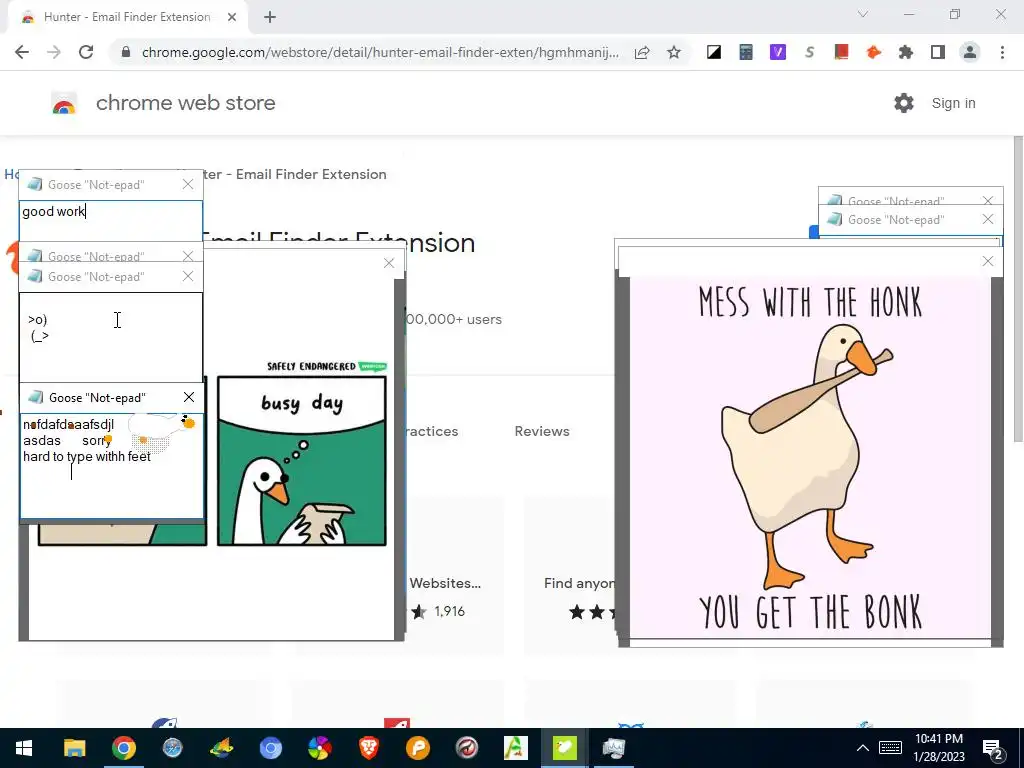
Task: Click the 'busy day' goose comic panel
Action: pyautogui.click(x=302, y=460)
